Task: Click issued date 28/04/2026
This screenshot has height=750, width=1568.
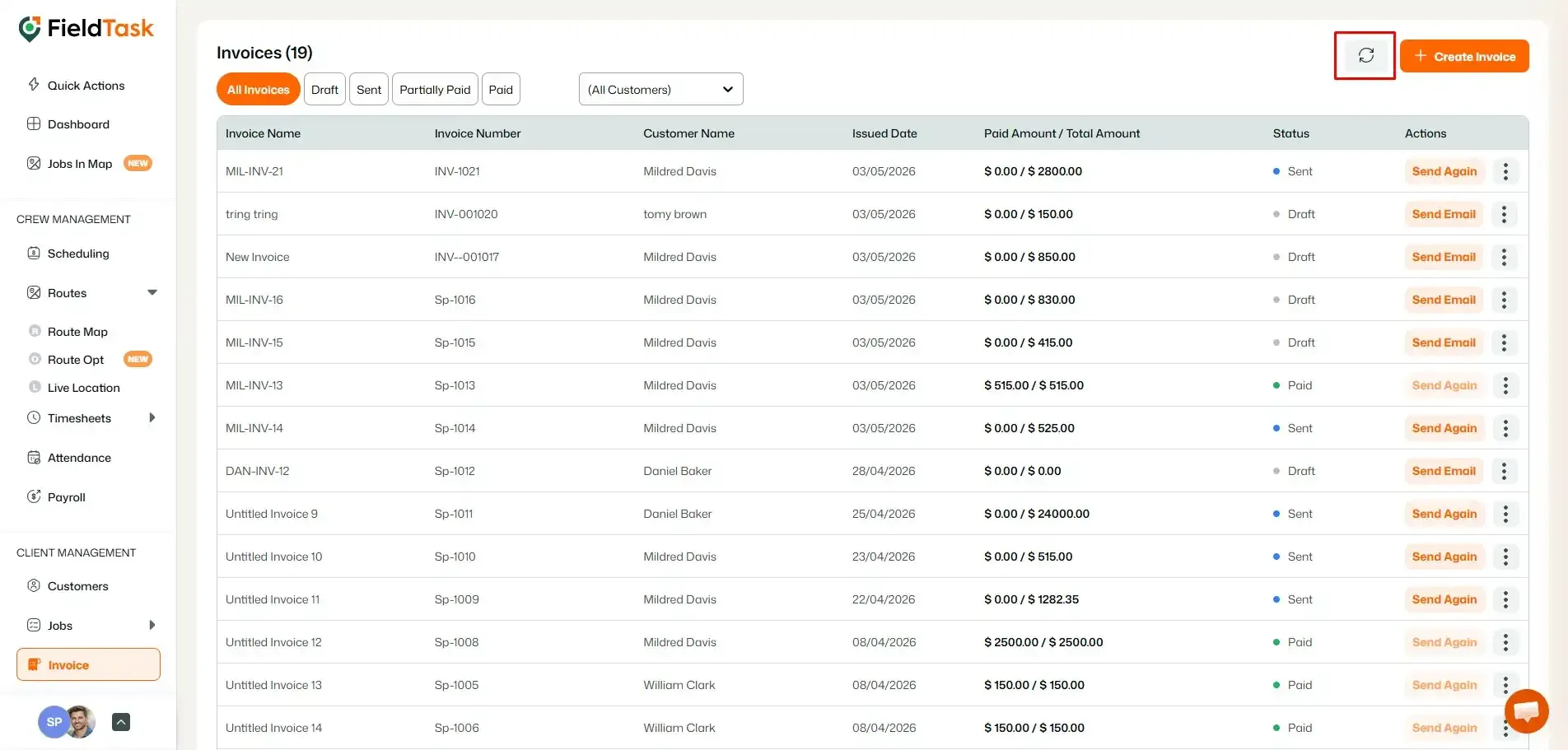Action: pyautogui.click(x=884, y=471)
